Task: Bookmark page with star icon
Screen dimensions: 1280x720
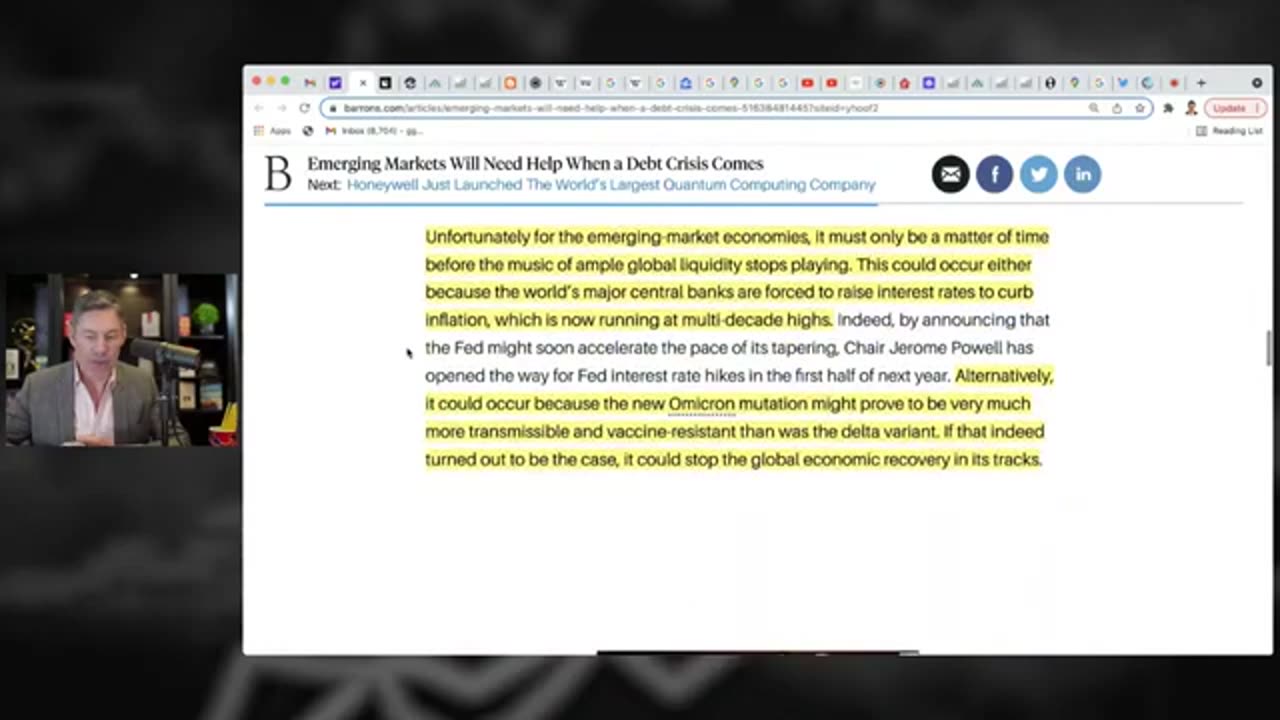Action: coord(1139,108)
